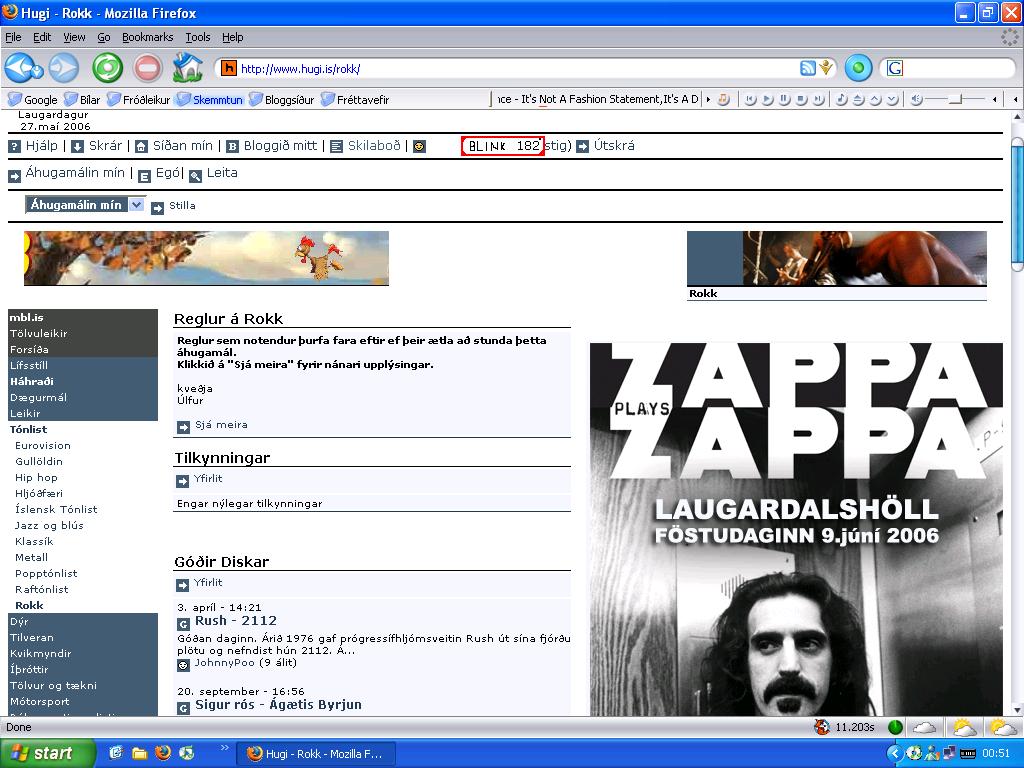Open Firefox from the quick launch bar
Screen dimensions: 1024x768
coord(163,753)
